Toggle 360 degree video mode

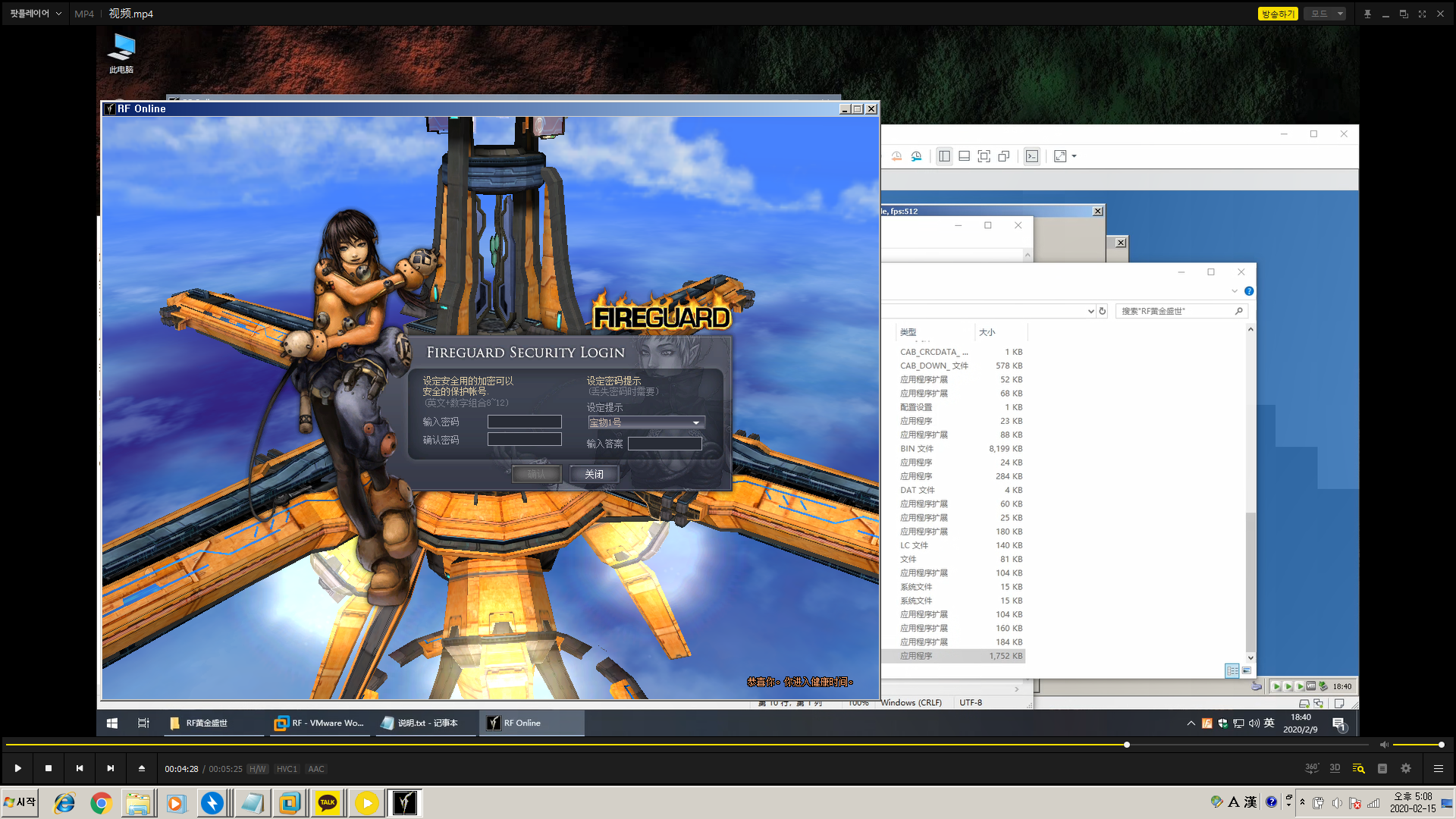pos(1311,768)
